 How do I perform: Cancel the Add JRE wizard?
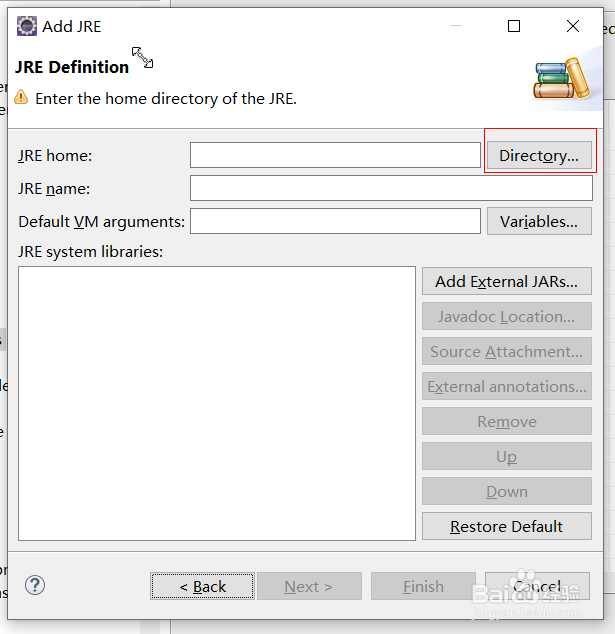537,586
